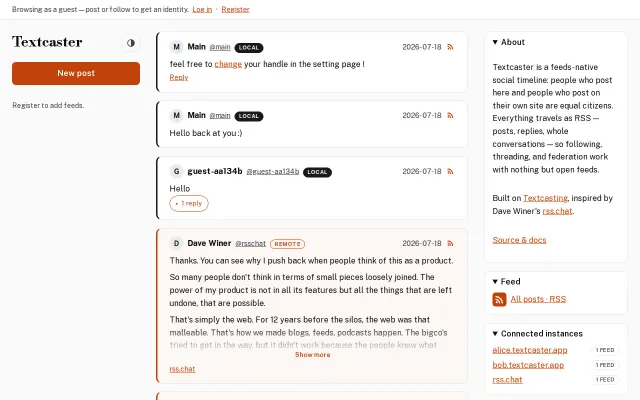
Task: Open RSS feed icon on first Main post
Action: [450, 47]
